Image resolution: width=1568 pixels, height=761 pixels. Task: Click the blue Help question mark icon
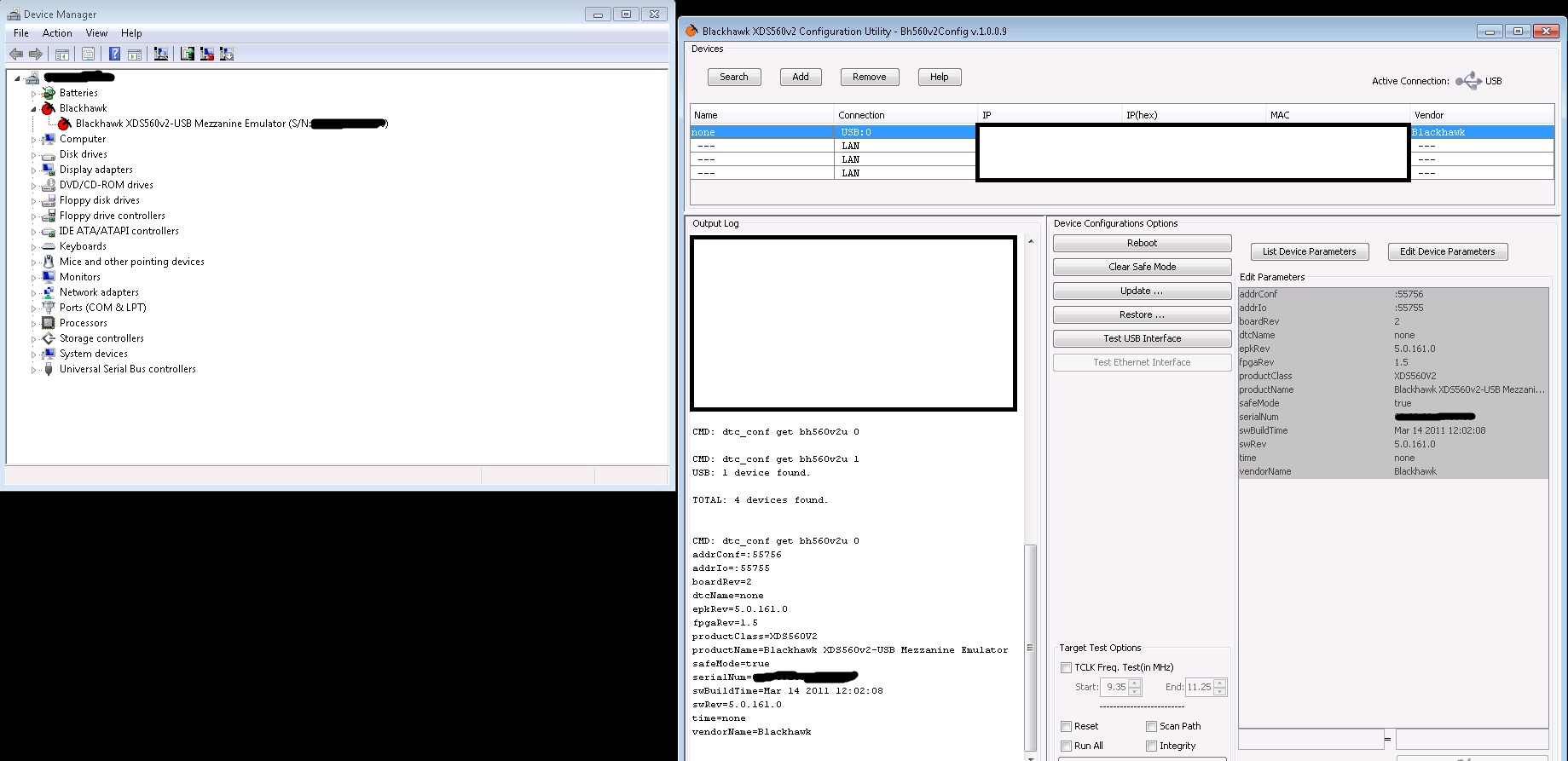(114, 54)
